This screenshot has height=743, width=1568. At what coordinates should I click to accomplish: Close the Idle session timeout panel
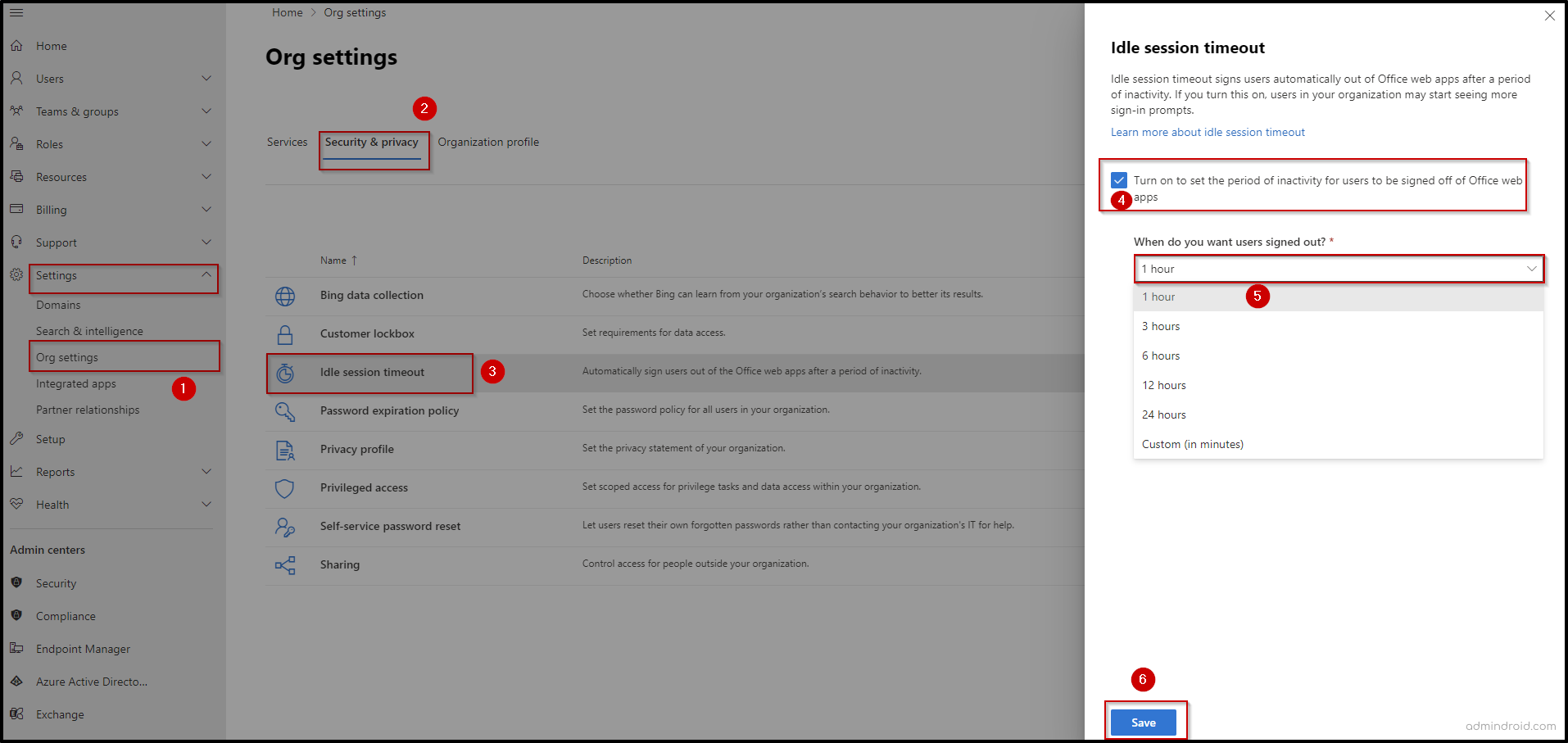click(1549, 16)
